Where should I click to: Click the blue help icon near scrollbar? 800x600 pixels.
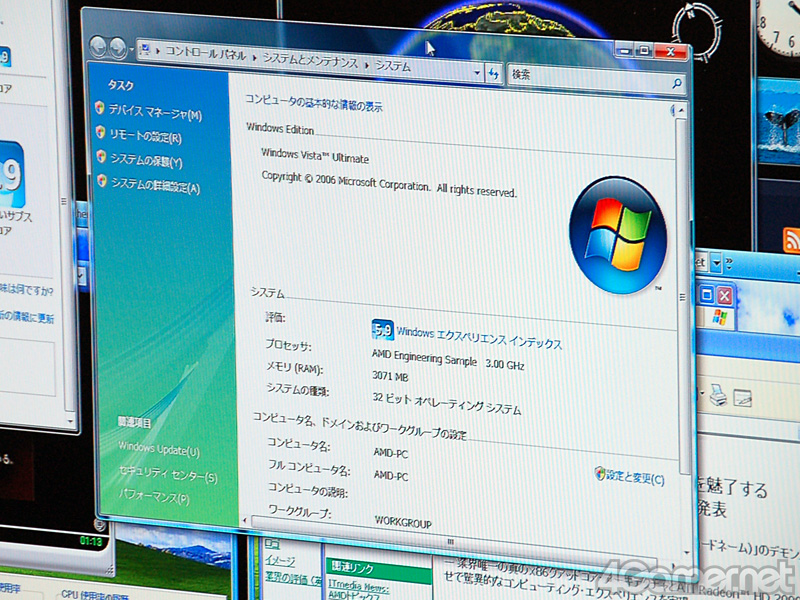coord(673,110)
